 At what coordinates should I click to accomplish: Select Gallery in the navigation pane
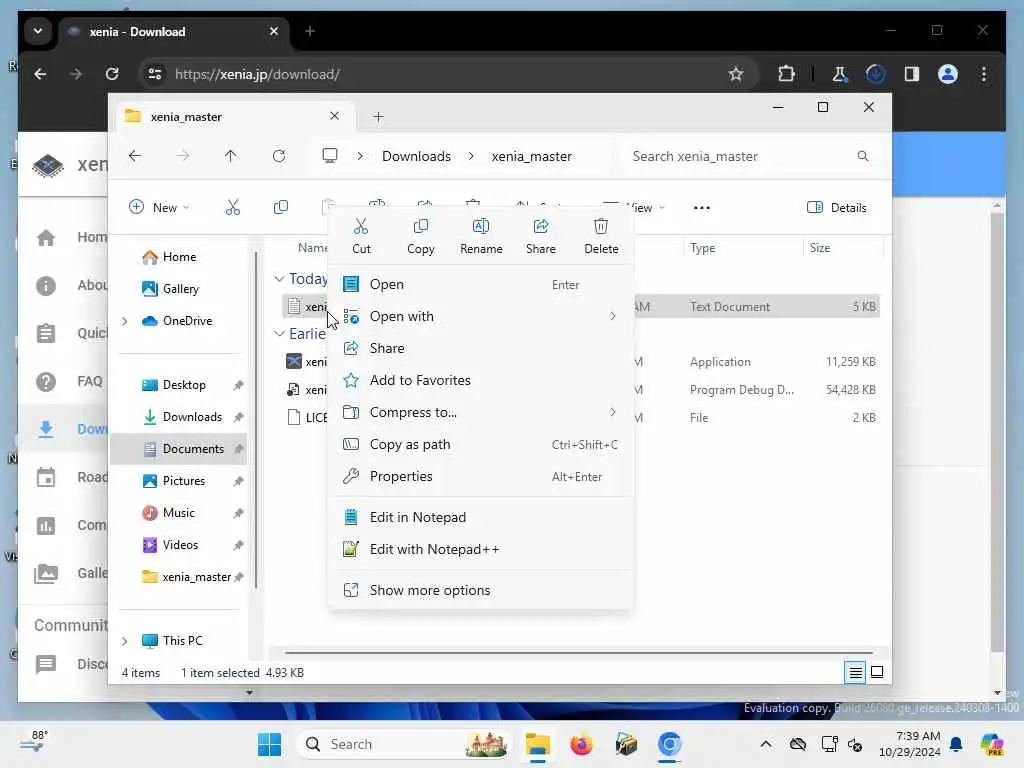point(170,289)
